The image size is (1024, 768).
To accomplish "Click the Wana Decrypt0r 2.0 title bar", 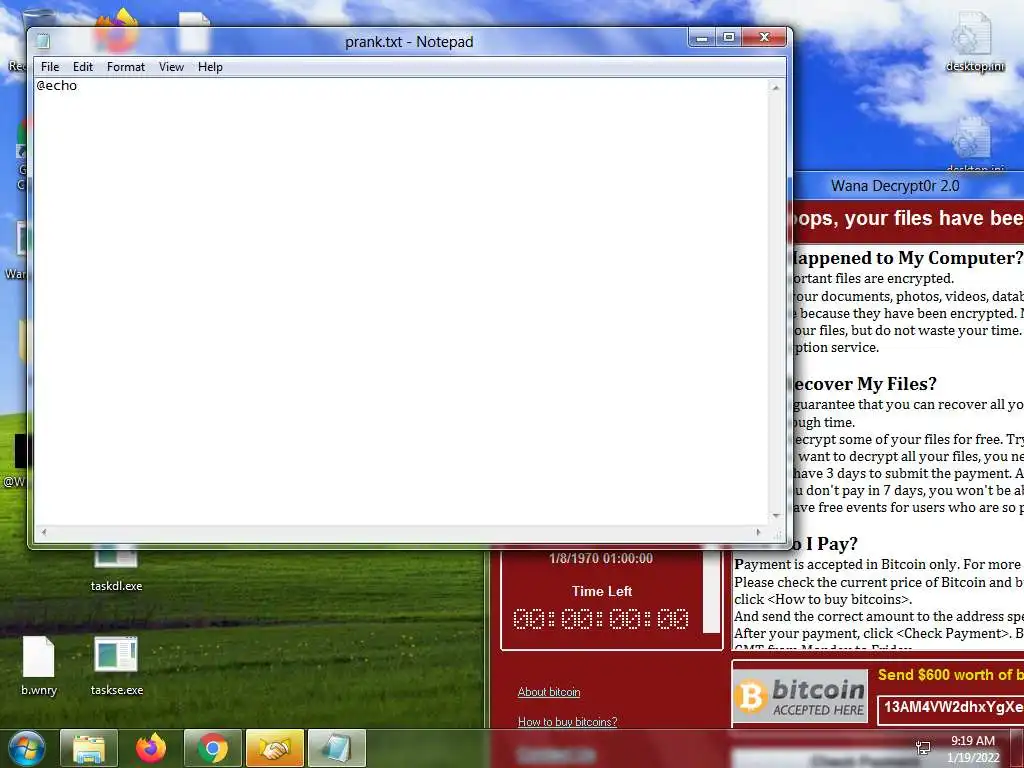I will (908, 186).
